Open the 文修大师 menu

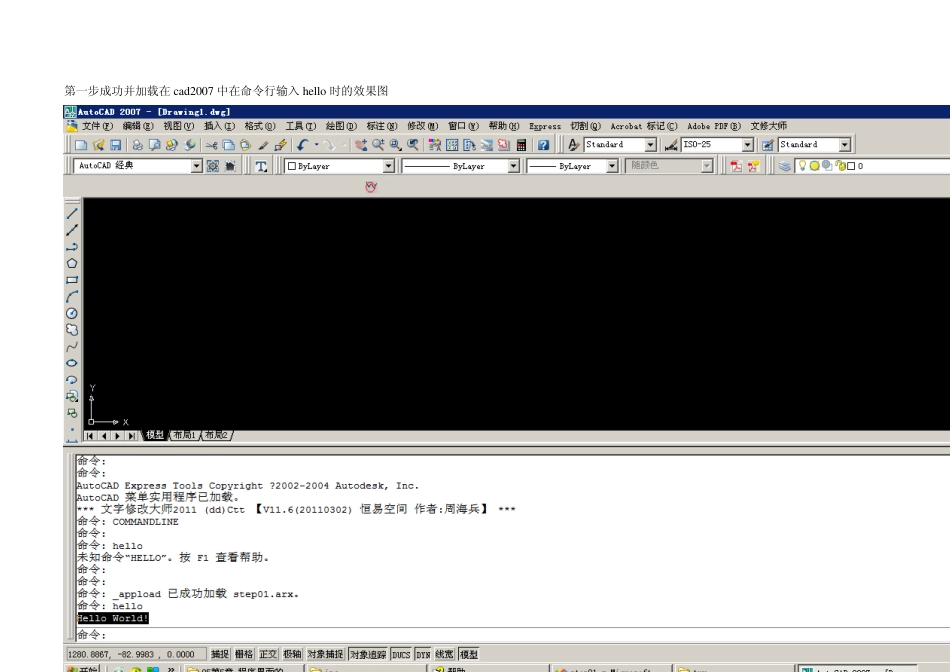pyautogui.click(x=768, y=126)
